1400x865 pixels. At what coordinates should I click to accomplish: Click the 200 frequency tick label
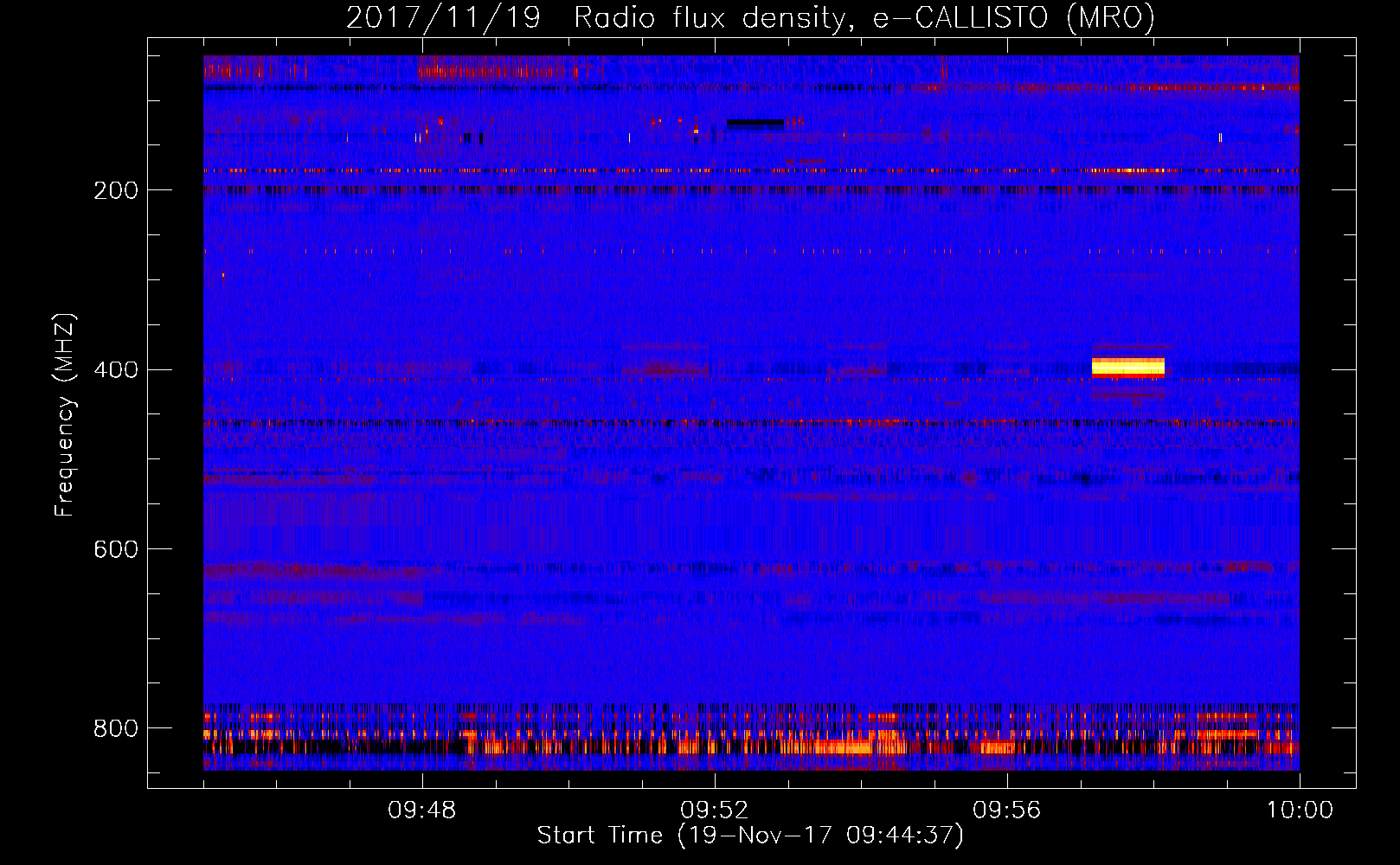tap(116, 190)
